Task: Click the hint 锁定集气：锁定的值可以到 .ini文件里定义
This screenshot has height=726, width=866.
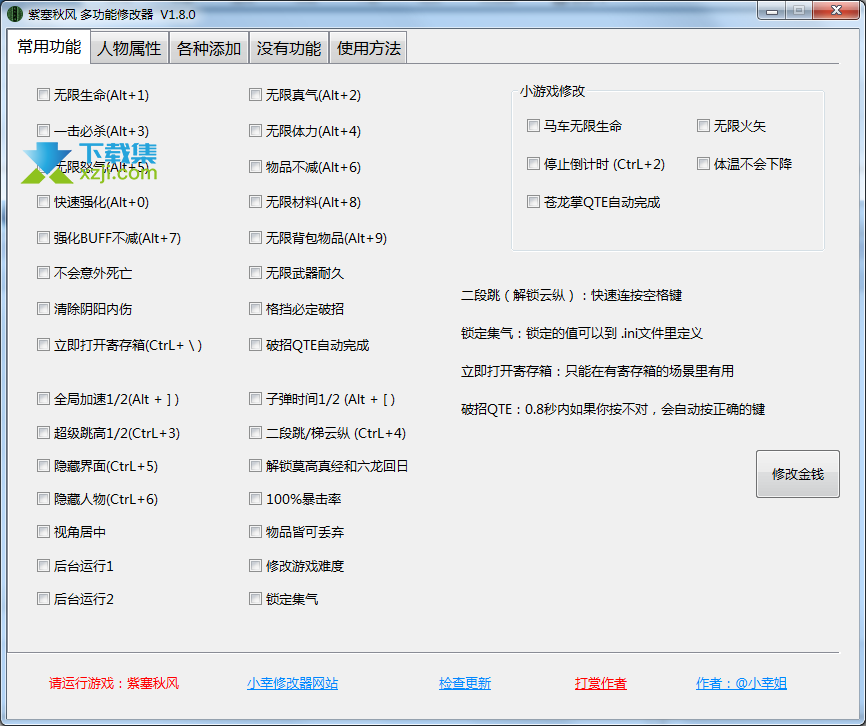Action: tap(582, 333)
